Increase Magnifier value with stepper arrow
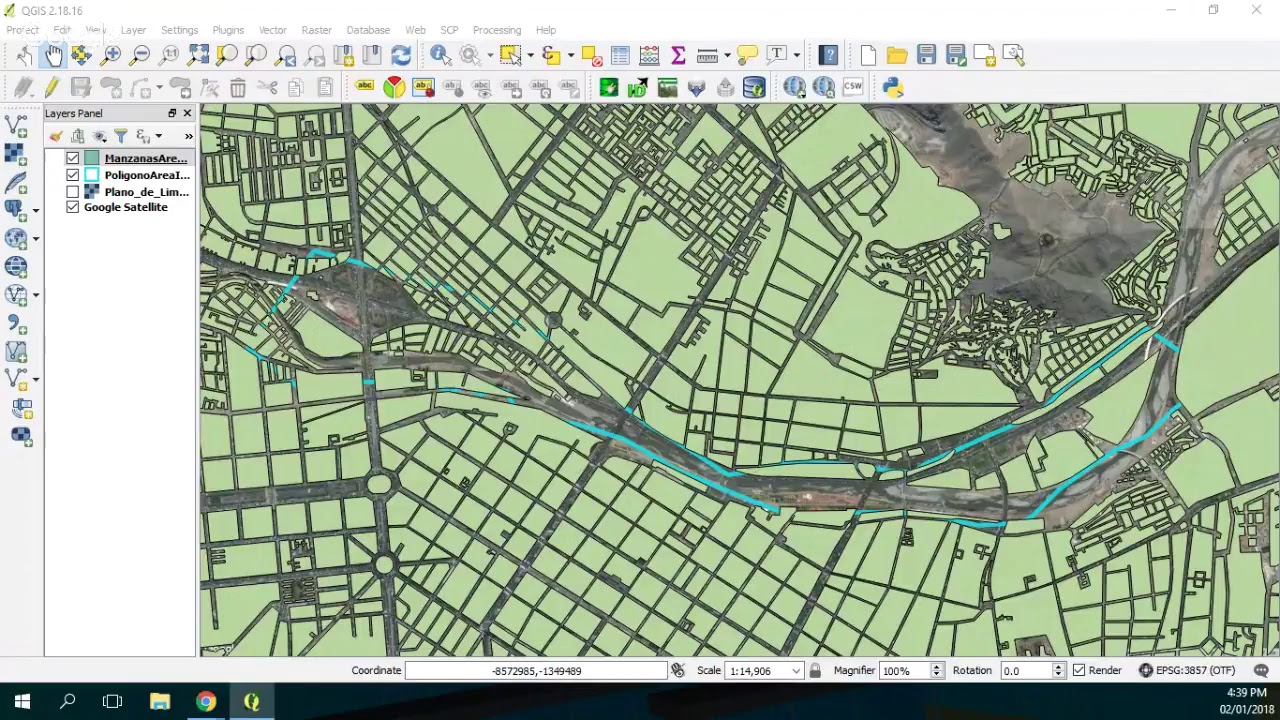This screenshot has height=720, width=1280. pyautogui.click(x=937, y=667)
